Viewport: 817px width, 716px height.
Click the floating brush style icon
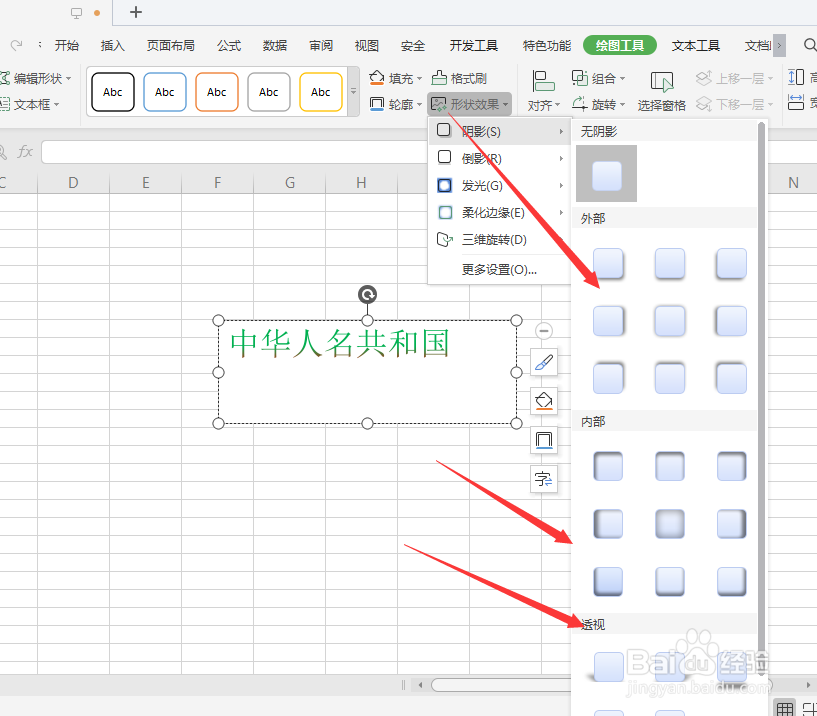[x=544, y=363]
